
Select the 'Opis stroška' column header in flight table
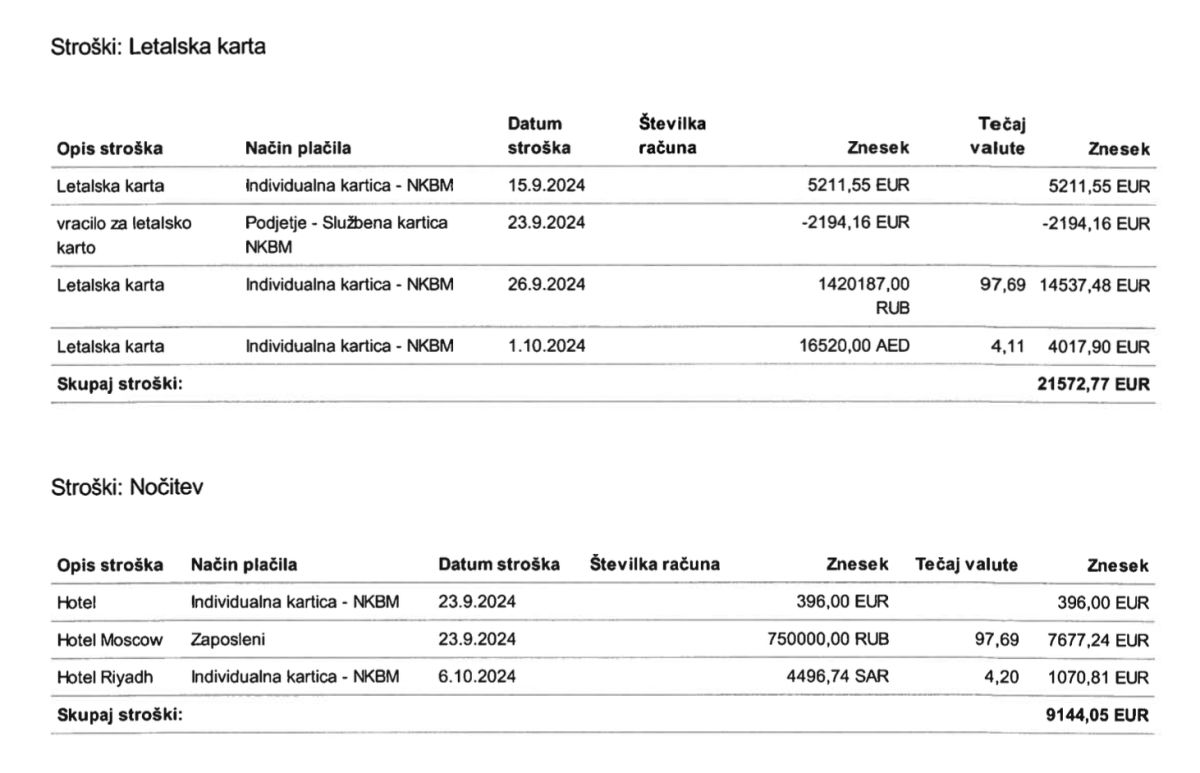click(110, 149)
